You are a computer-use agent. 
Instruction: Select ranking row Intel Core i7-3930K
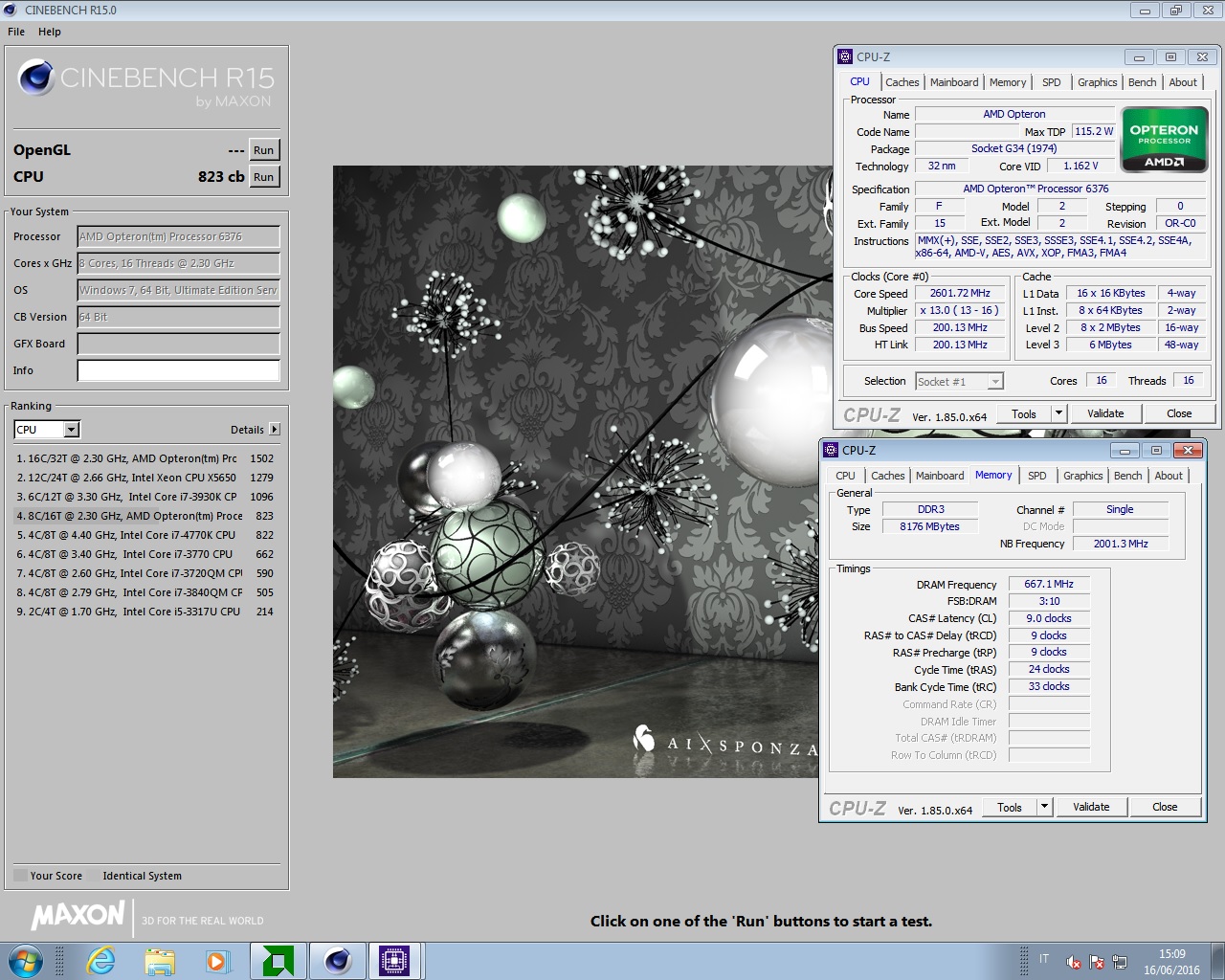point(145,497)
